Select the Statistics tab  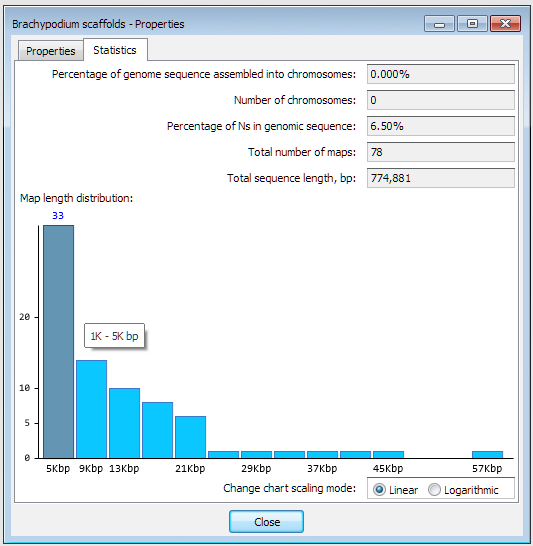tap(115, 50)
